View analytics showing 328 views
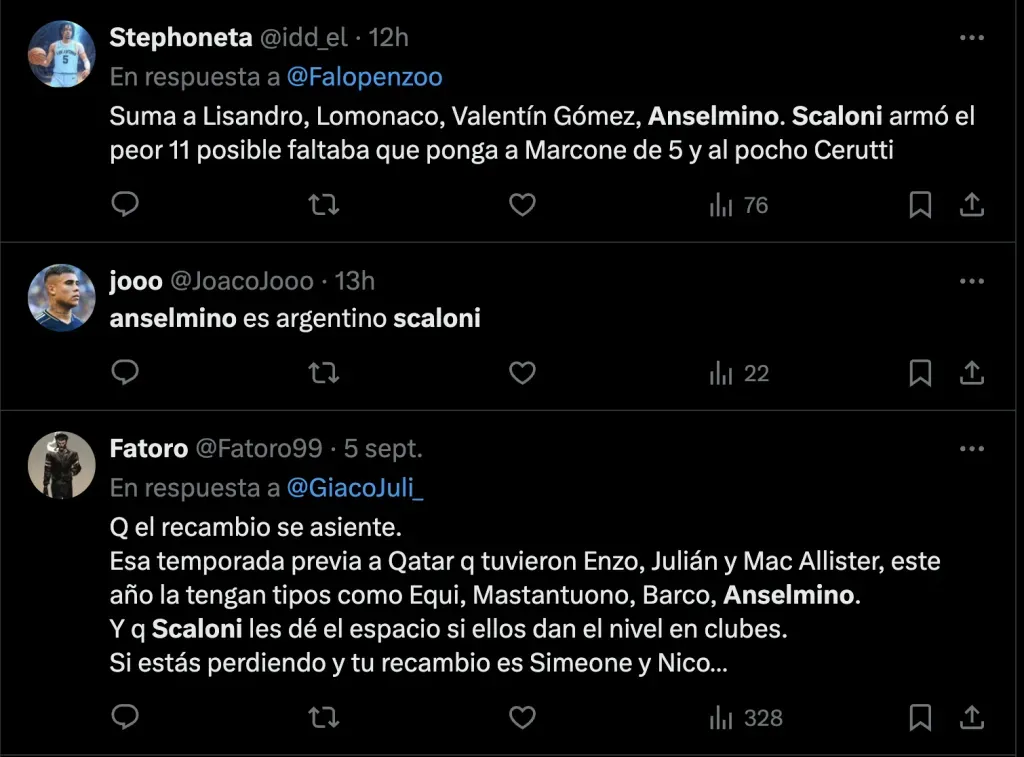This screenshot has width=1024, height=757. coord(746,717)
